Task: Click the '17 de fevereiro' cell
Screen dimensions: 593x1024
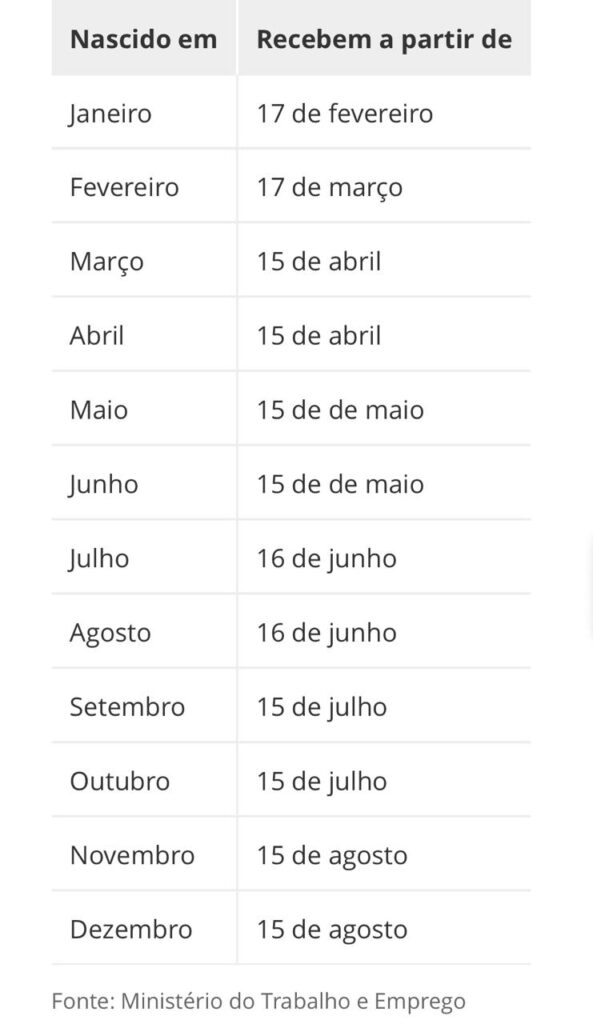Action: 384,113
